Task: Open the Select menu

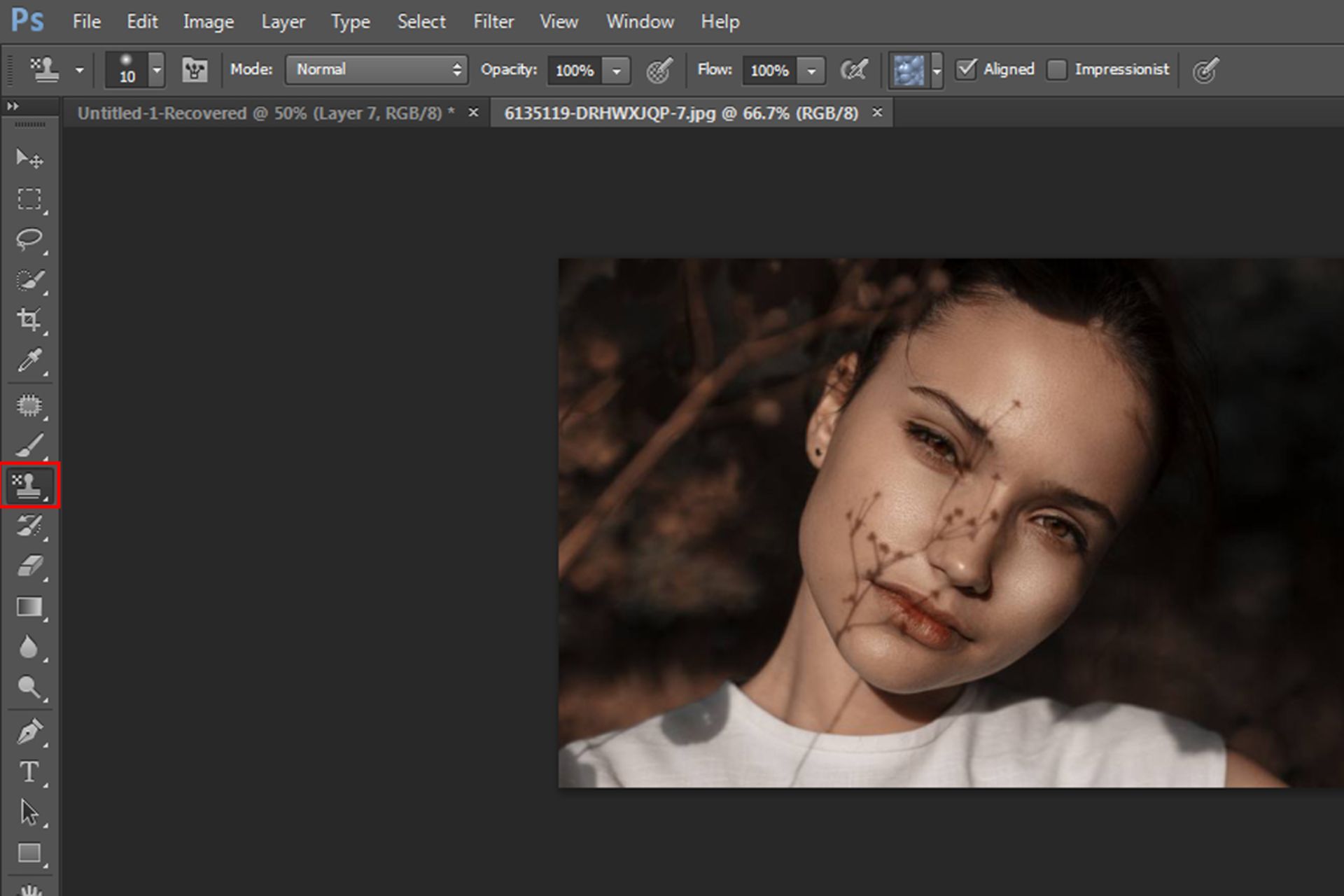Action: click(x=421, y=22)
